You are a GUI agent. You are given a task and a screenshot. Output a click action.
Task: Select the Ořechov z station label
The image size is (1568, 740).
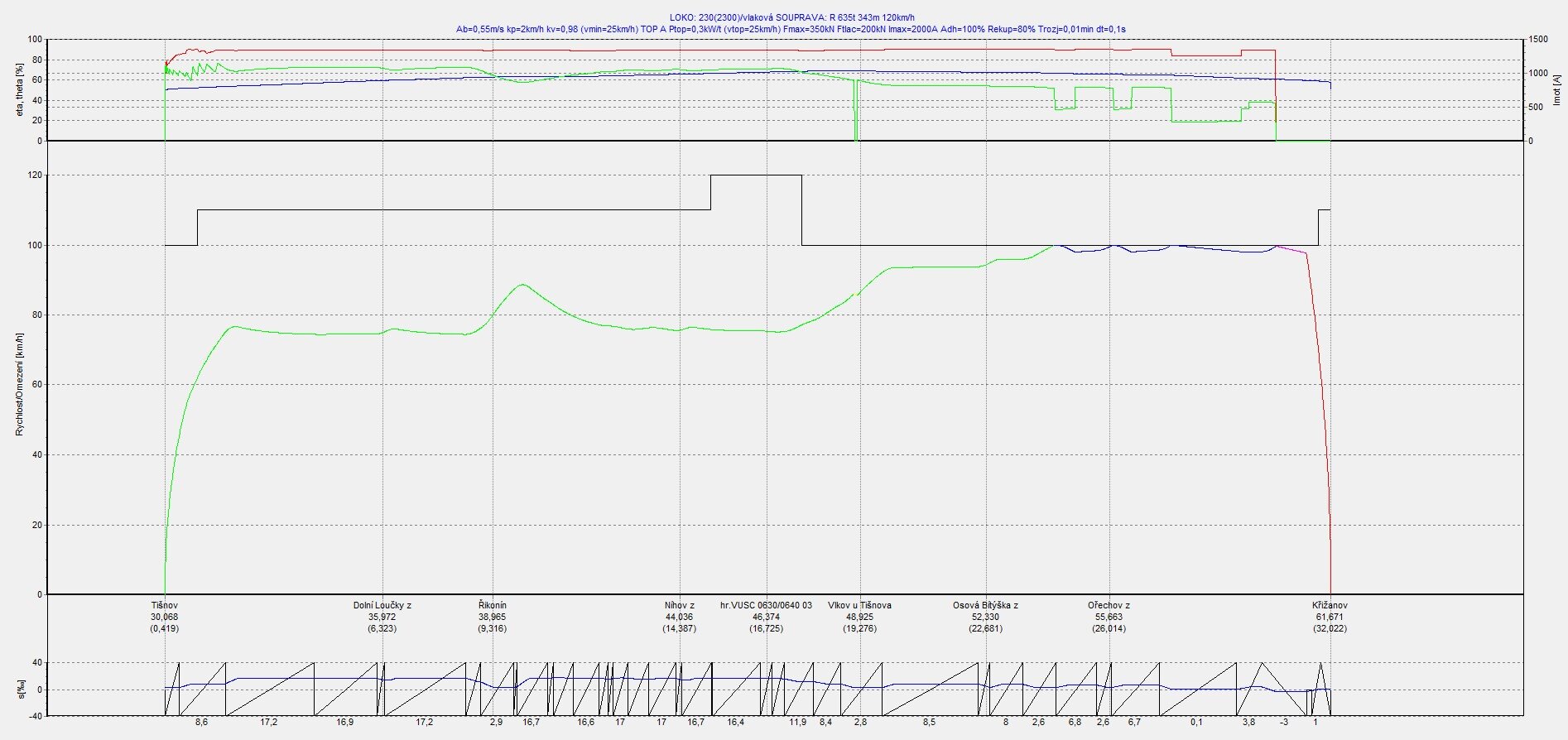point(1109,605)
